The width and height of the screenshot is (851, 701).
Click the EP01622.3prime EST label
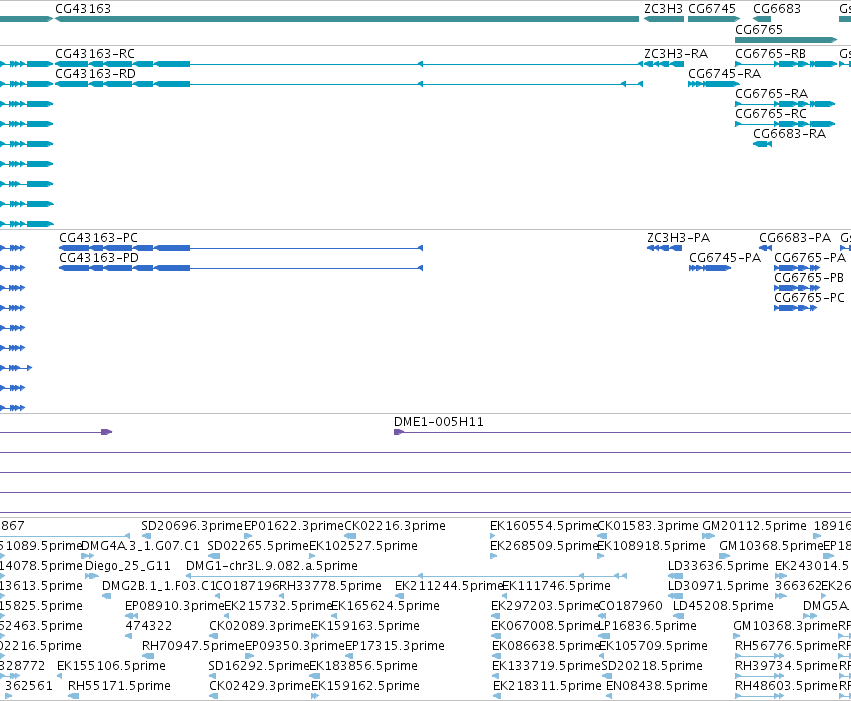tap(294, 526)
